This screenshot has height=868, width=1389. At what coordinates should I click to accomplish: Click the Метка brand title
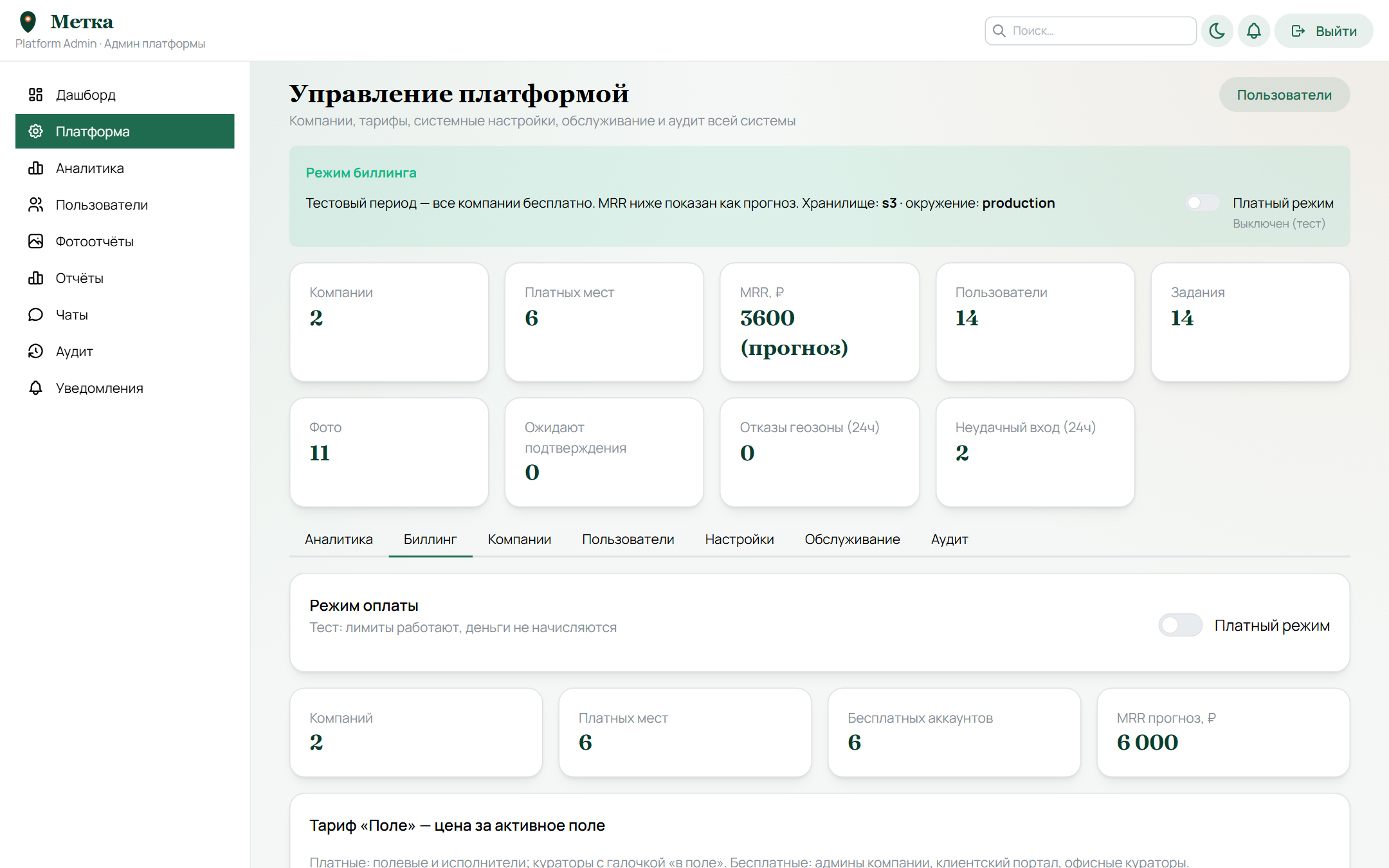coord(82,22)
